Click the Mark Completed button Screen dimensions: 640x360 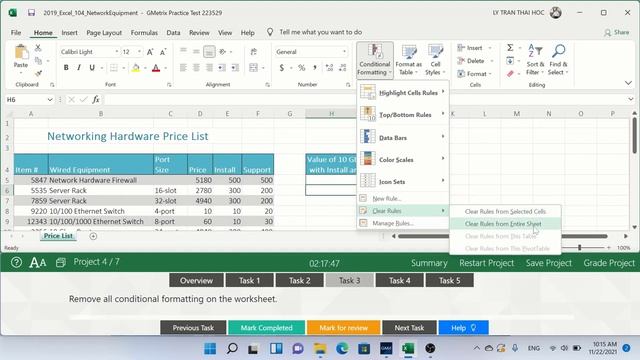coord(267,328)
